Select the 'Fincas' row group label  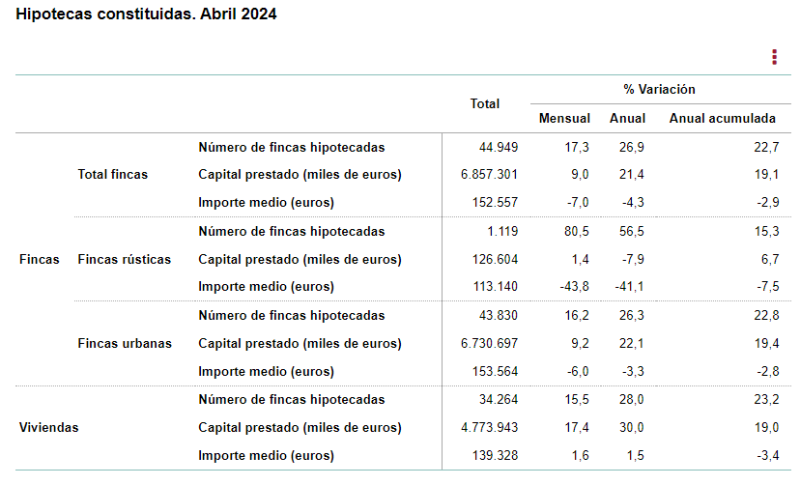pyautogui.click(x=39, y=259)
